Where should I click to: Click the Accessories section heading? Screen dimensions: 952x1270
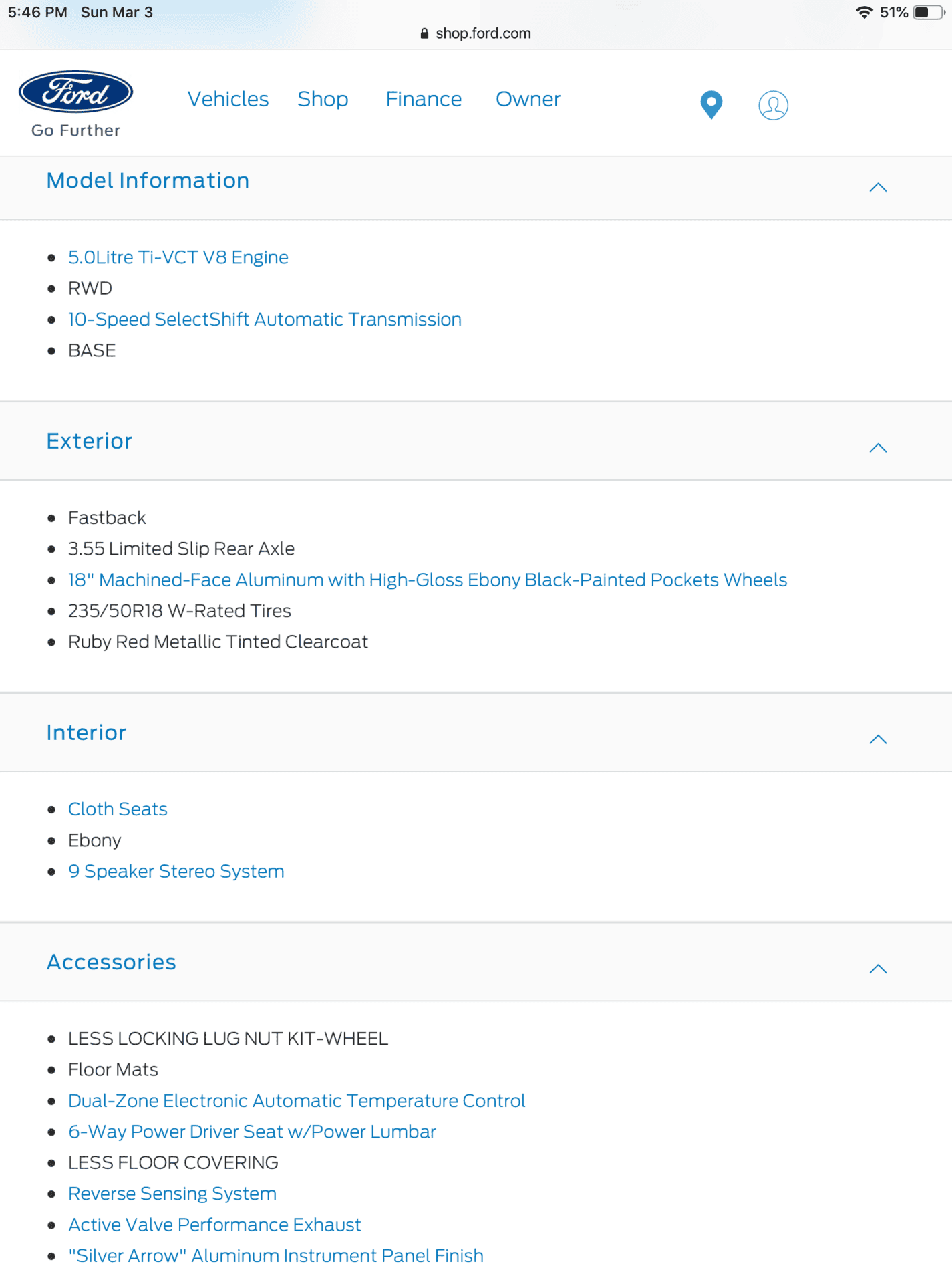[112, 962]
